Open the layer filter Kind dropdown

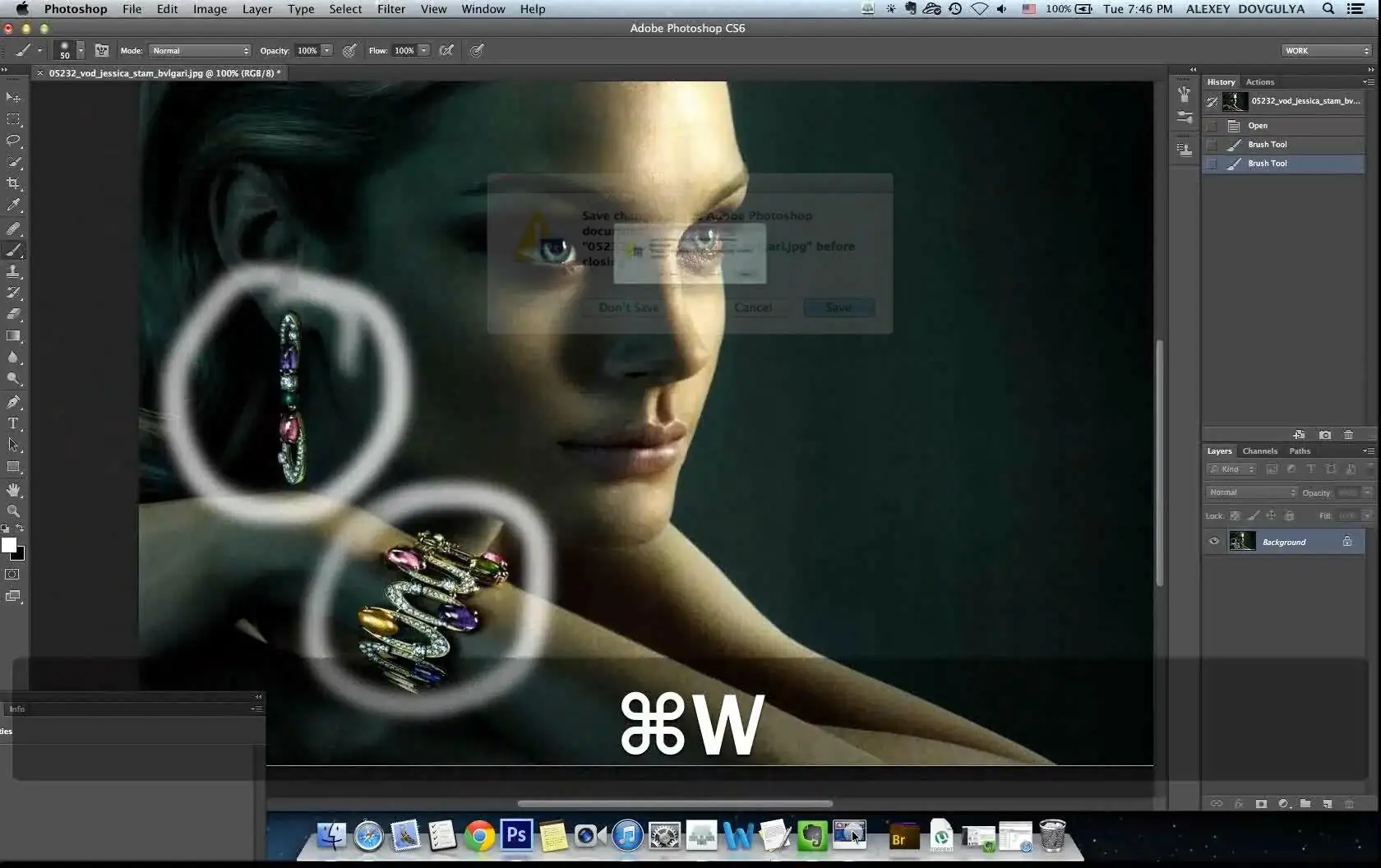click(1231, 469)
